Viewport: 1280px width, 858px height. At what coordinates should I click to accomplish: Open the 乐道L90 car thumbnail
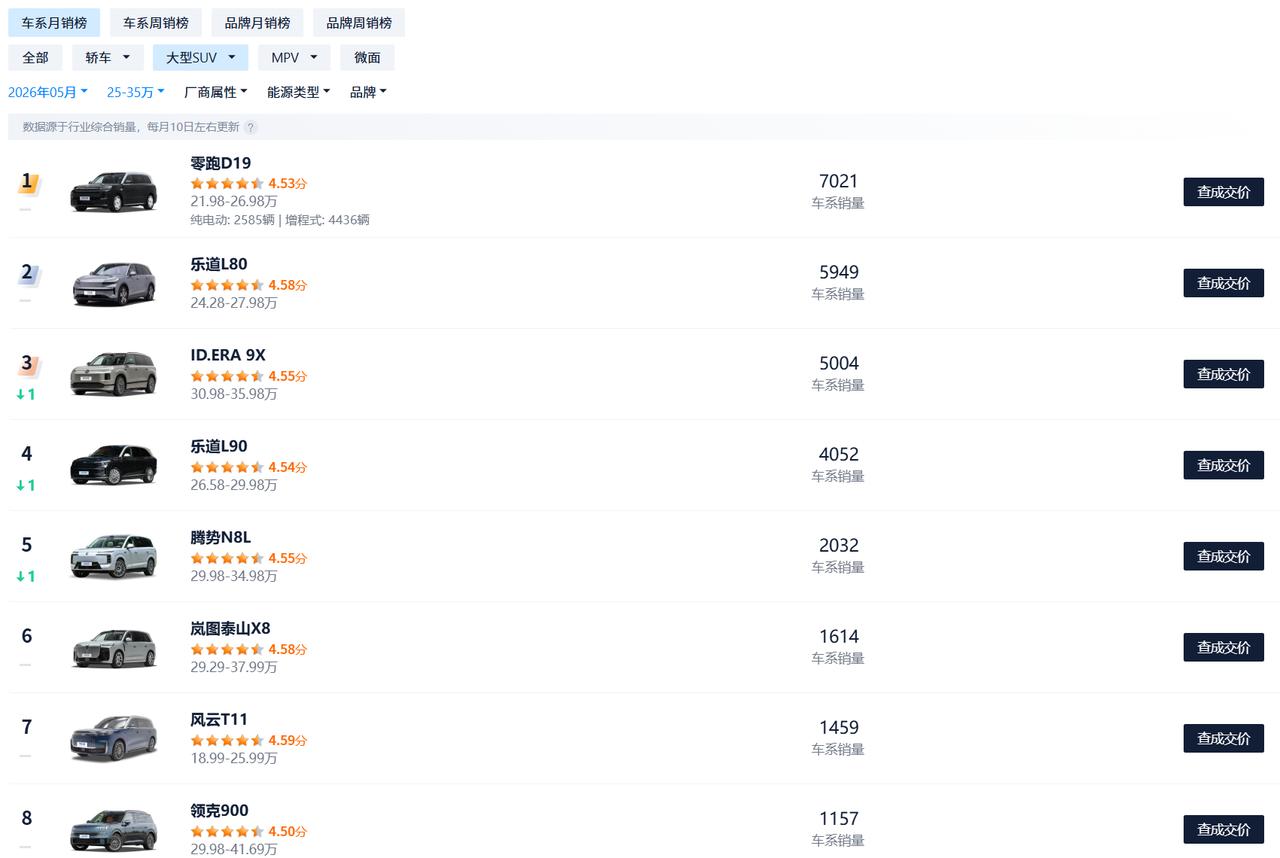[x=114, y=465]
